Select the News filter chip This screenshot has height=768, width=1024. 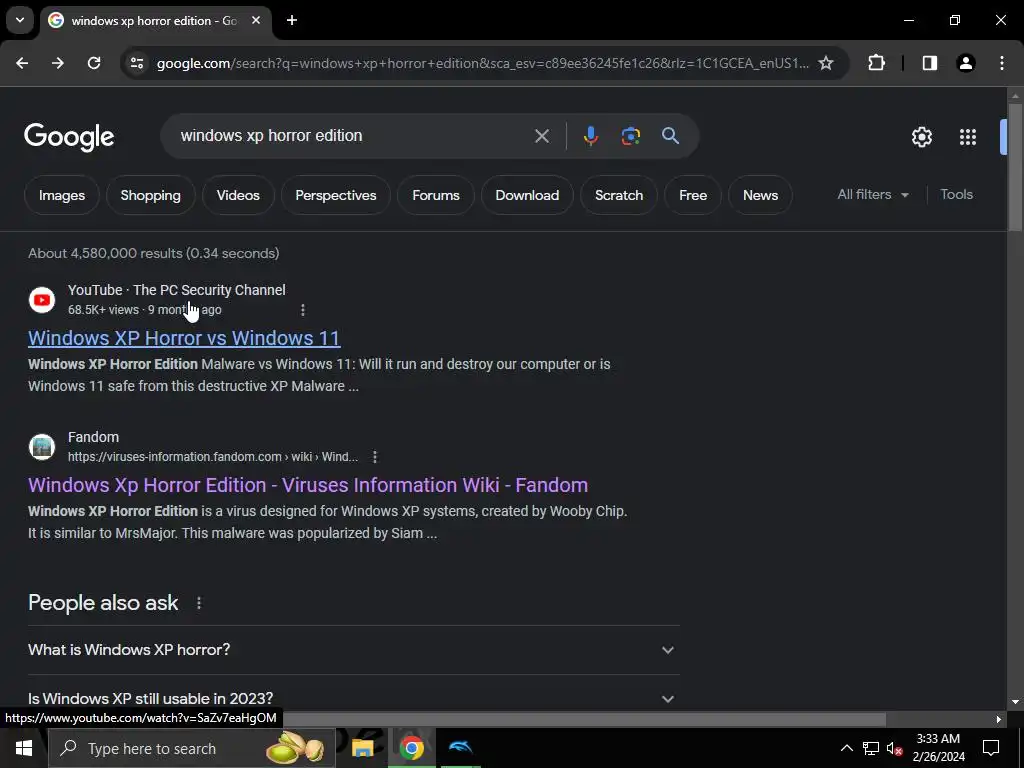pos(760,195)
